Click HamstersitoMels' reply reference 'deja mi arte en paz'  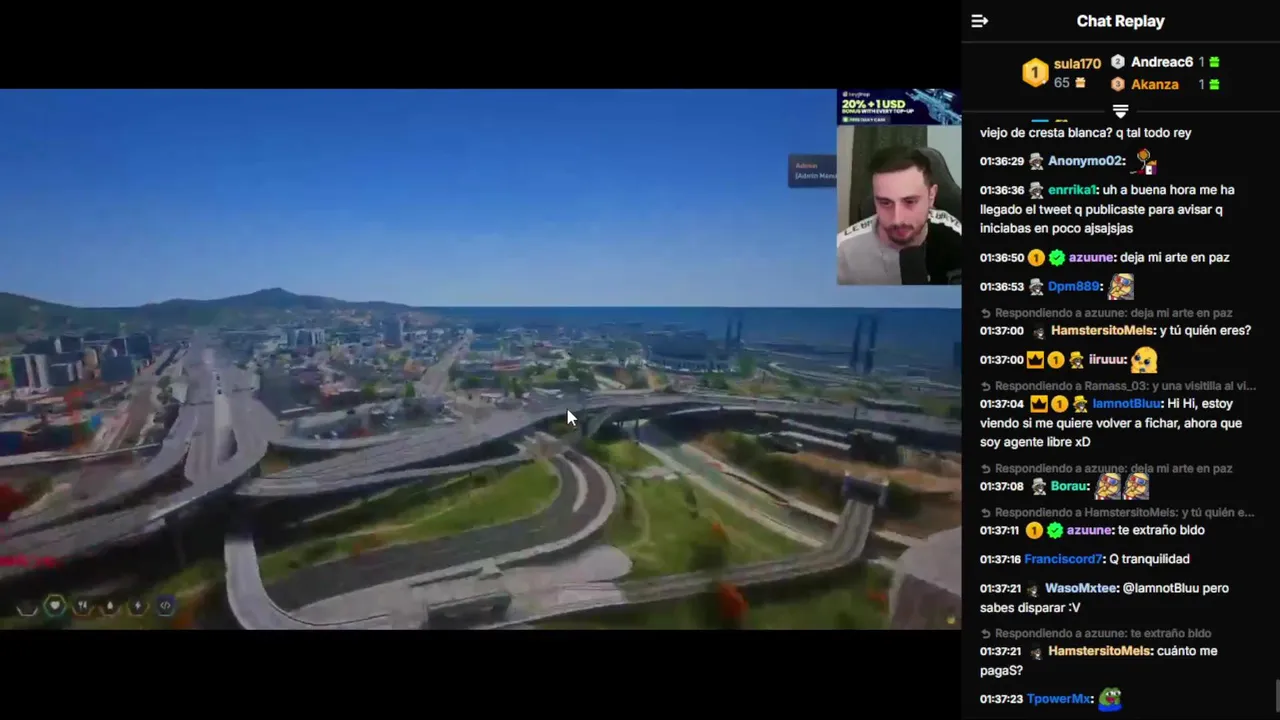(1114, 313)
